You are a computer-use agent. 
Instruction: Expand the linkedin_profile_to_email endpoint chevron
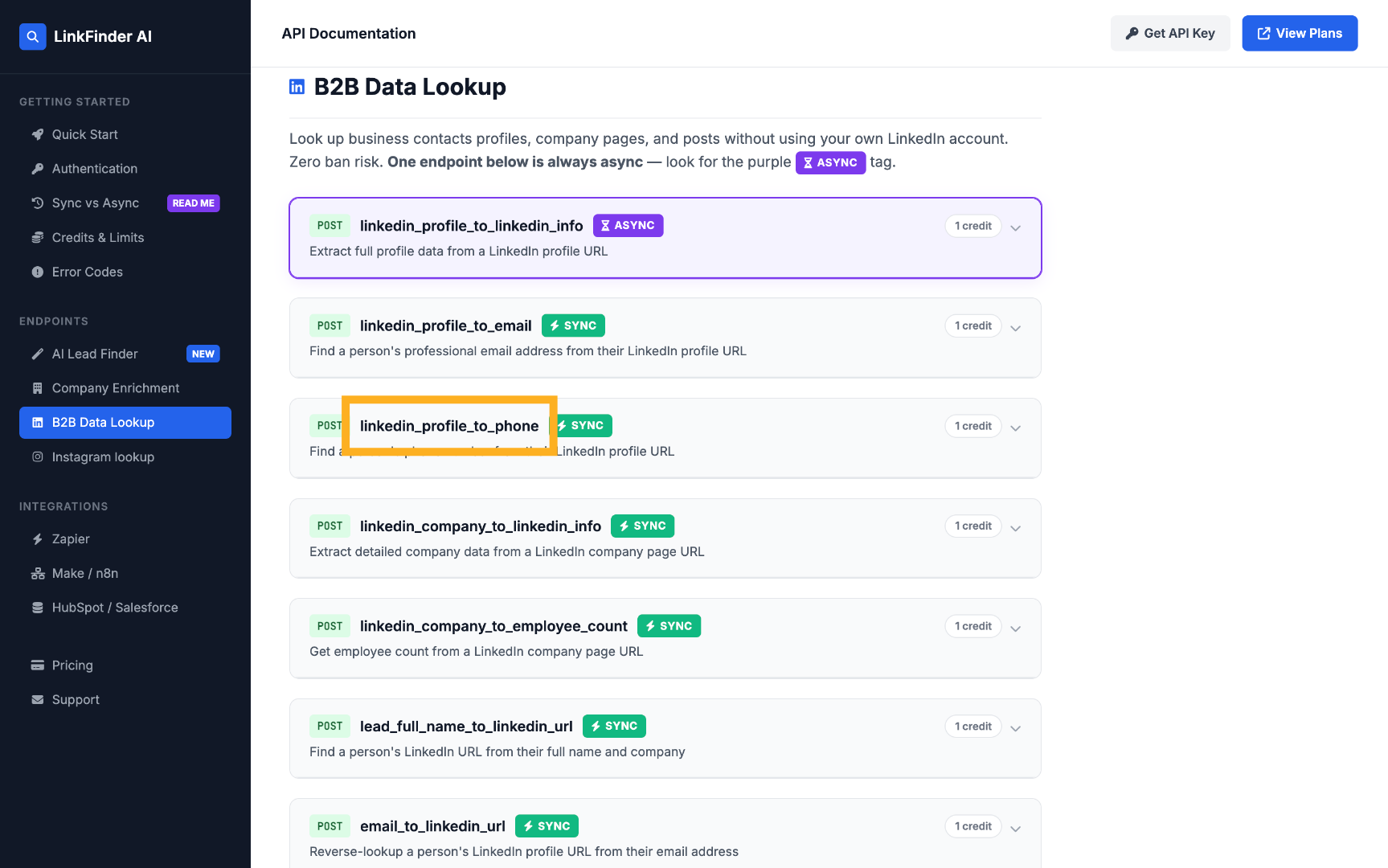(x=1016, y=328)
